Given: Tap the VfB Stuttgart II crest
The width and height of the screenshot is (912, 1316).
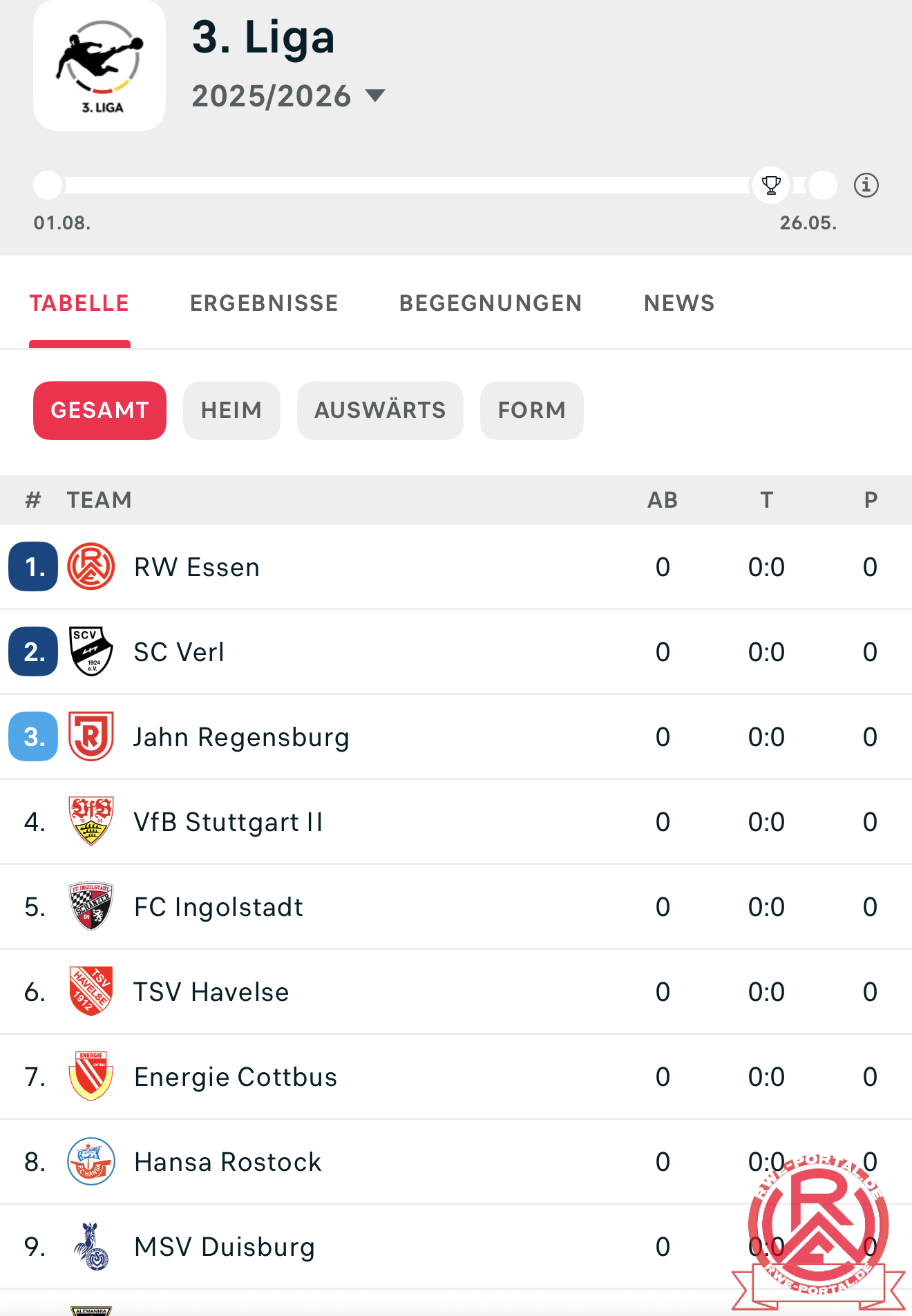Looking at the screenshot, I should point(91,821).
